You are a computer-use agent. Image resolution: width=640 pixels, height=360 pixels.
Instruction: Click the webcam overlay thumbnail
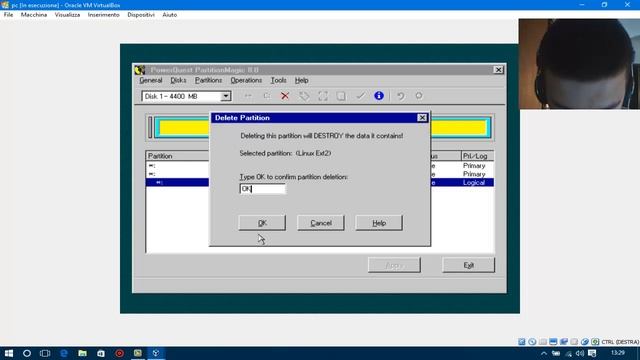click(x=579, y=64)
